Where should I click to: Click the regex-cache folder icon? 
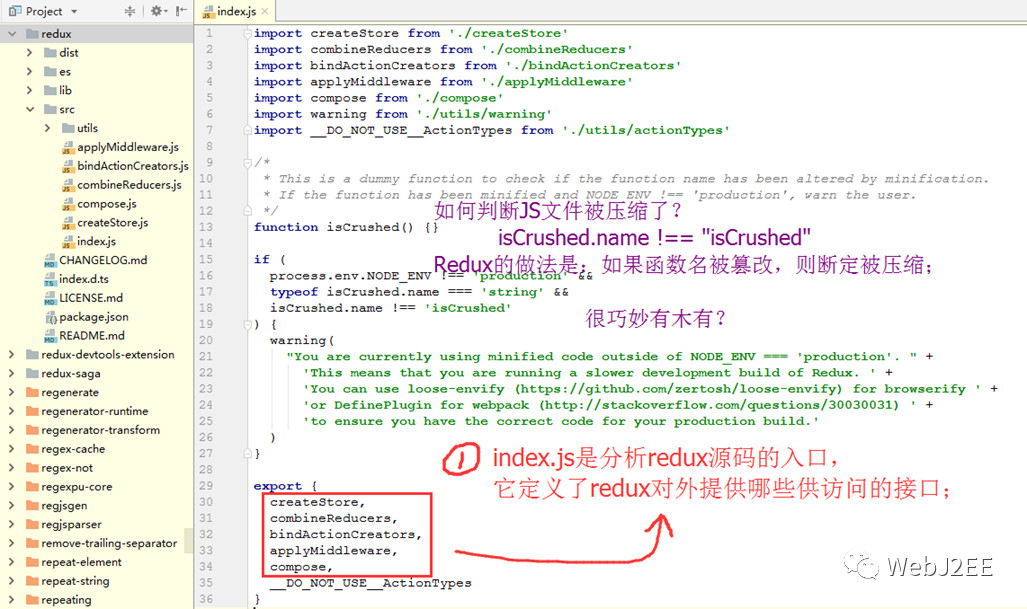click(32, 449)
